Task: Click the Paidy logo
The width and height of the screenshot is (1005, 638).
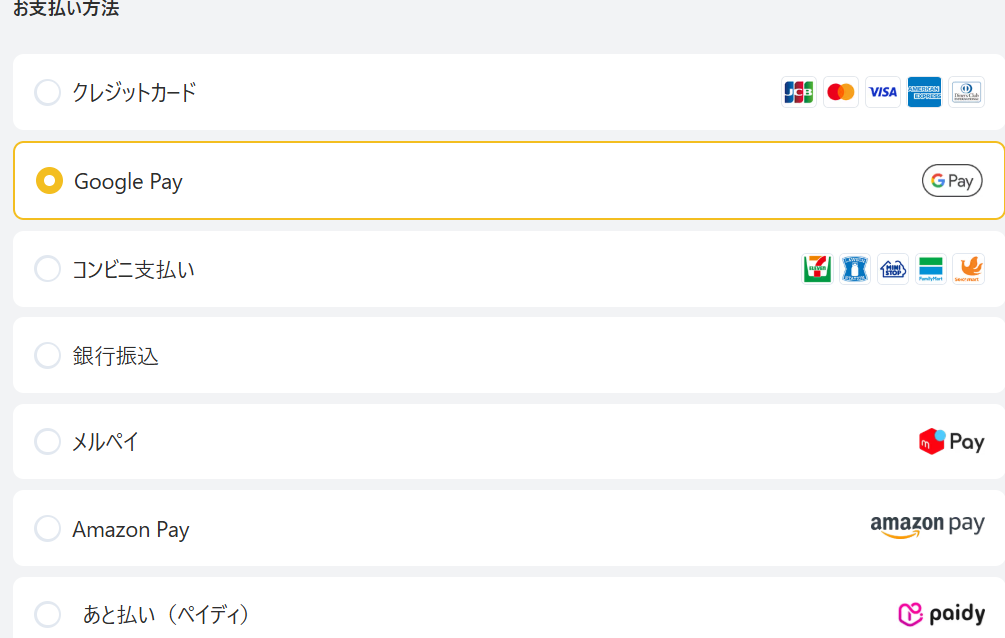Action: point(941,613)
